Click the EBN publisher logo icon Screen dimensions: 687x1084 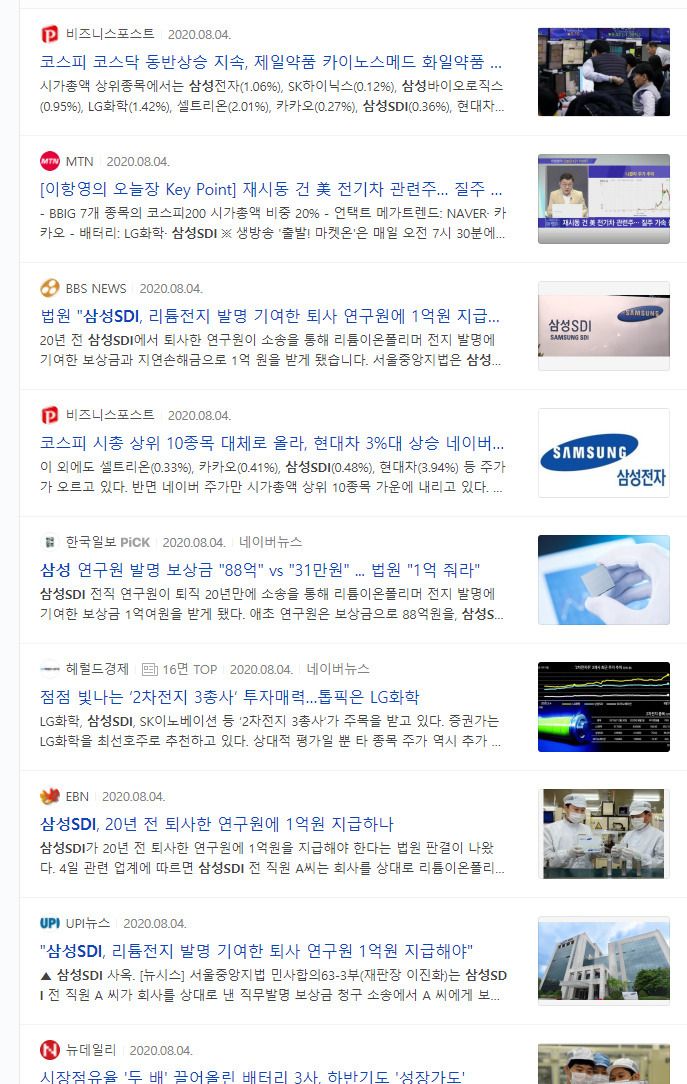point(50,796)
